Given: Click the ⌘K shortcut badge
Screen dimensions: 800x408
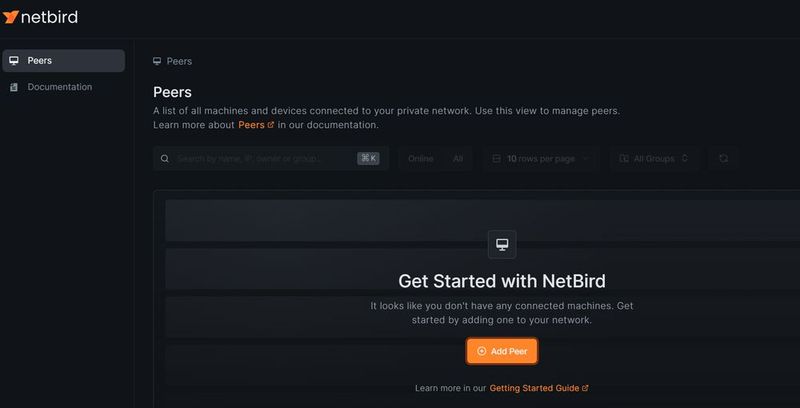Looking at the screenshot, I should (x=368, y=158).
